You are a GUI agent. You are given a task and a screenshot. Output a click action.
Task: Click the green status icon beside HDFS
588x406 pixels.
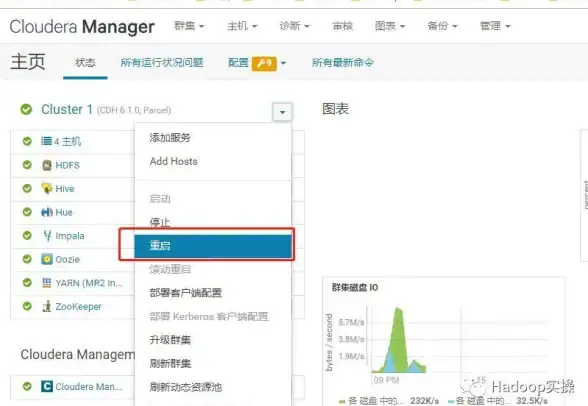pos(27,165)
